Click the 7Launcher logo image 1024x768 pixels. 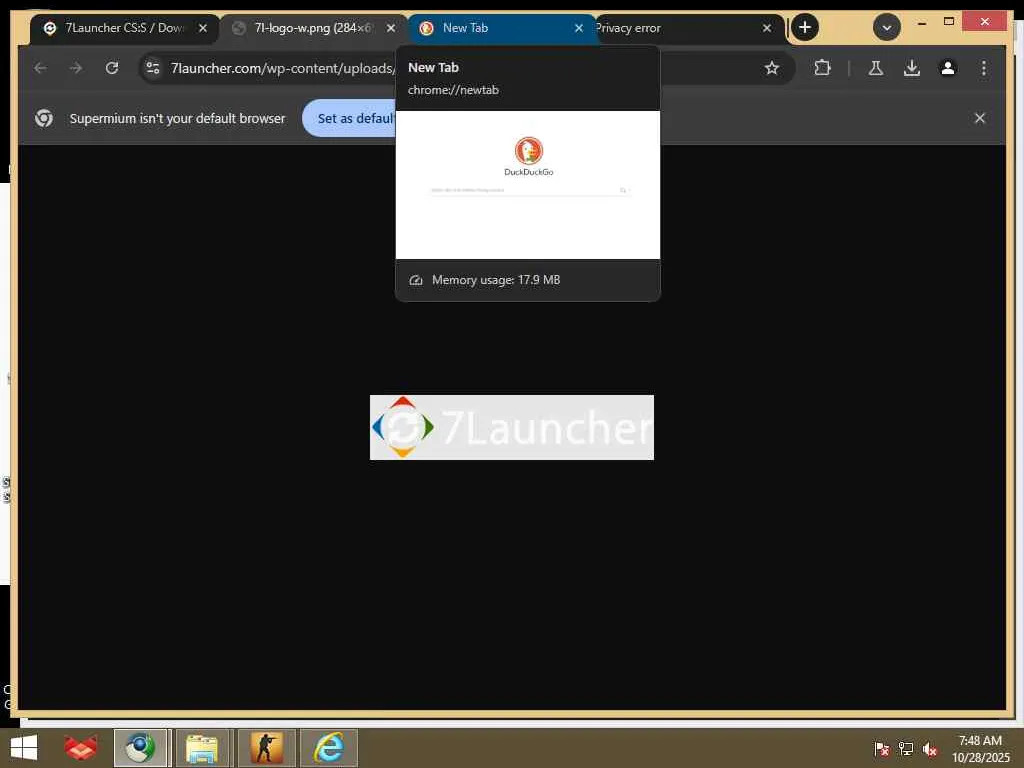tap(511, 427)
